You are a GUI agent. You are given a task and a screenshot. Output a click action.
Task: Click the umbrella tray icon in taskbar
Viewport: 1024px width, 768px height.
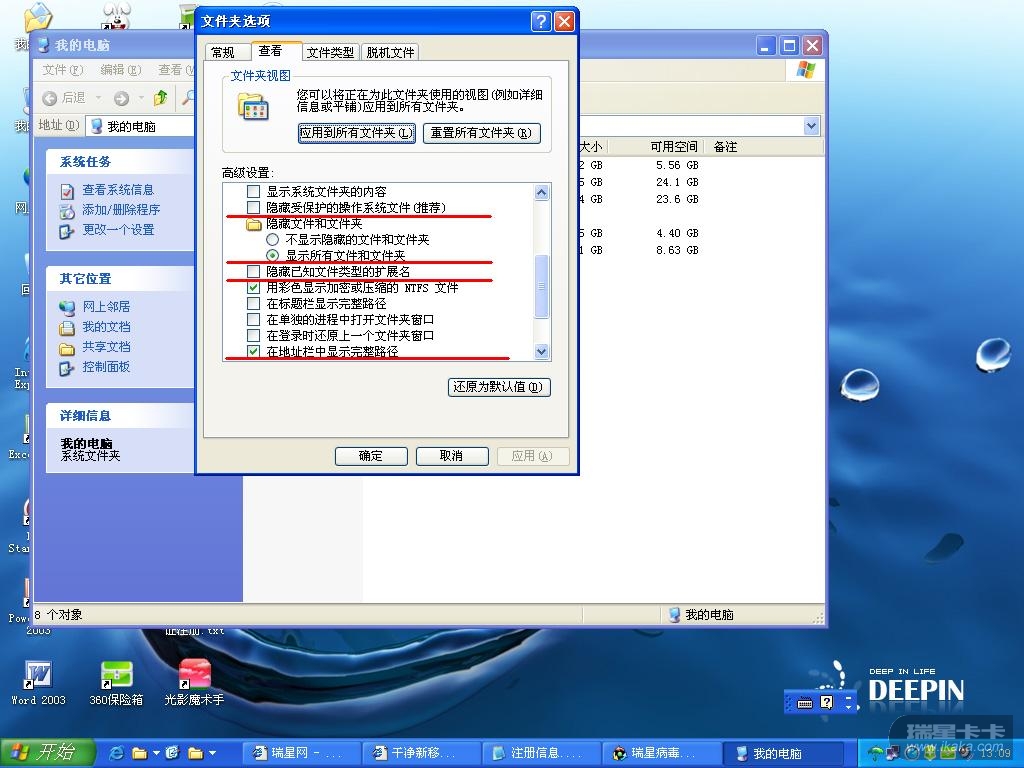point(875,754)
